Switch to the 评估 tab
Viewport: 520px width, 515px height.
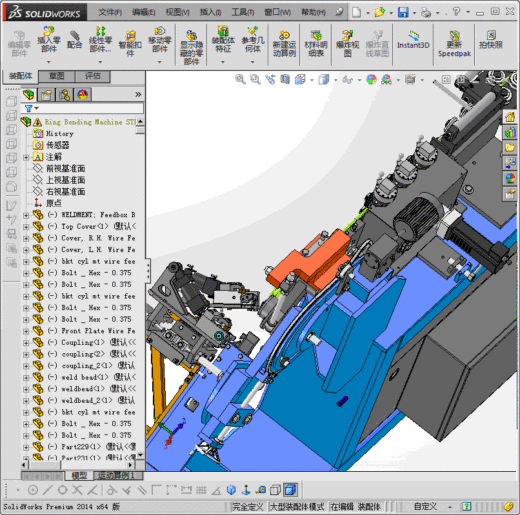pyautogui.click(x=93, y=76)
